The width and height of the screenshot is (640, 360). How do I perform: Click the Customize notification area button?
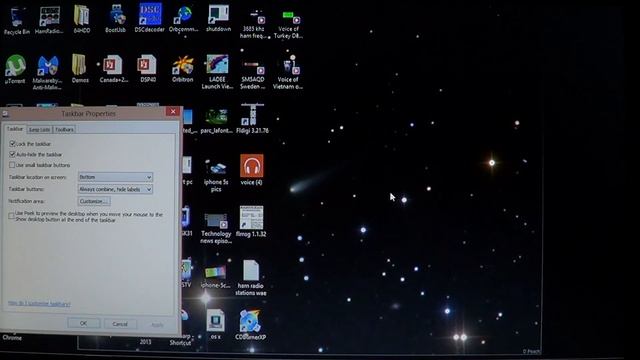[94, 201]
